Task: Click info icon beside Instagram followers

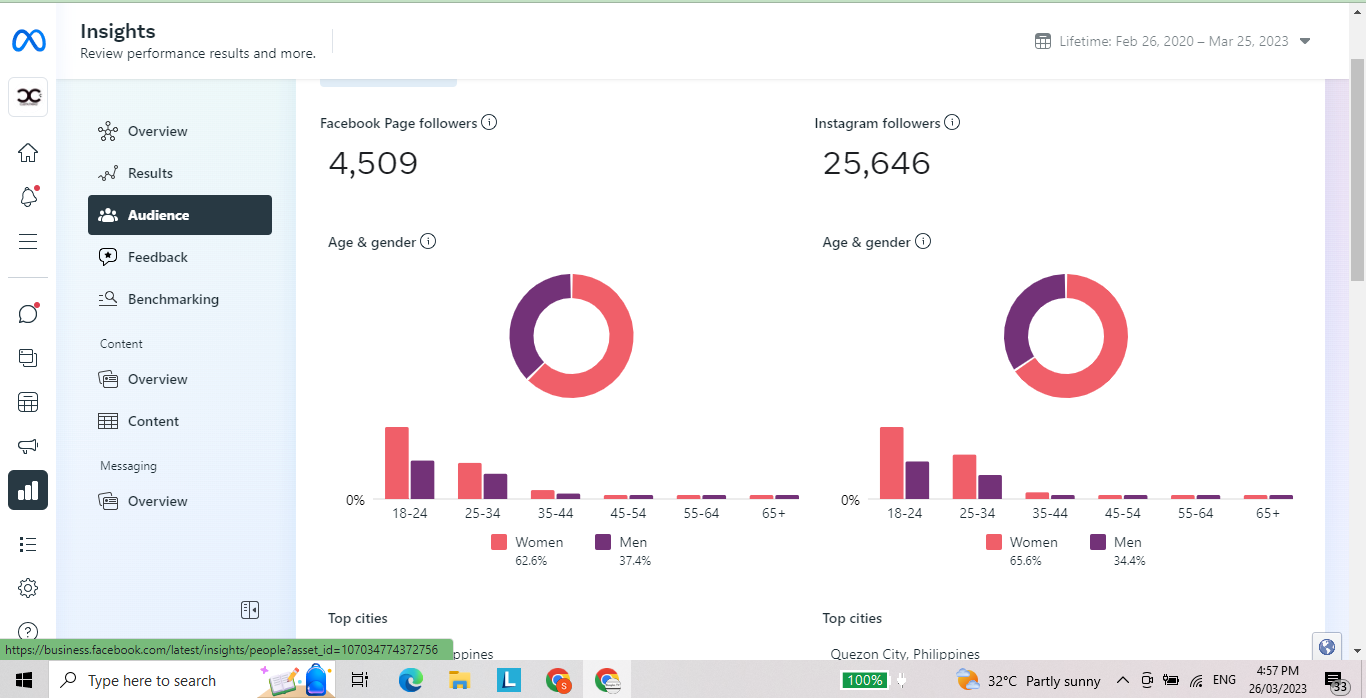Action: point(952,122)
